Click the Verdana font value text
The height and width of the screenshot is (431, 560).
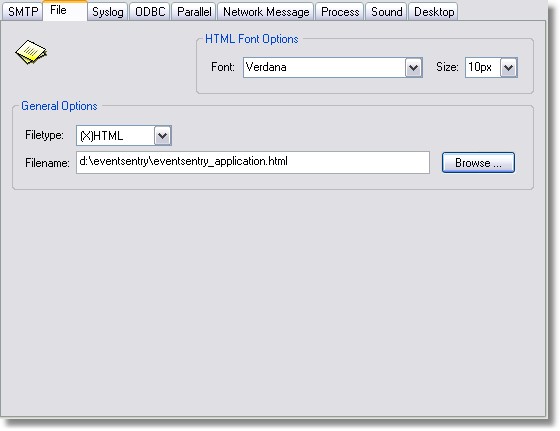266,67
